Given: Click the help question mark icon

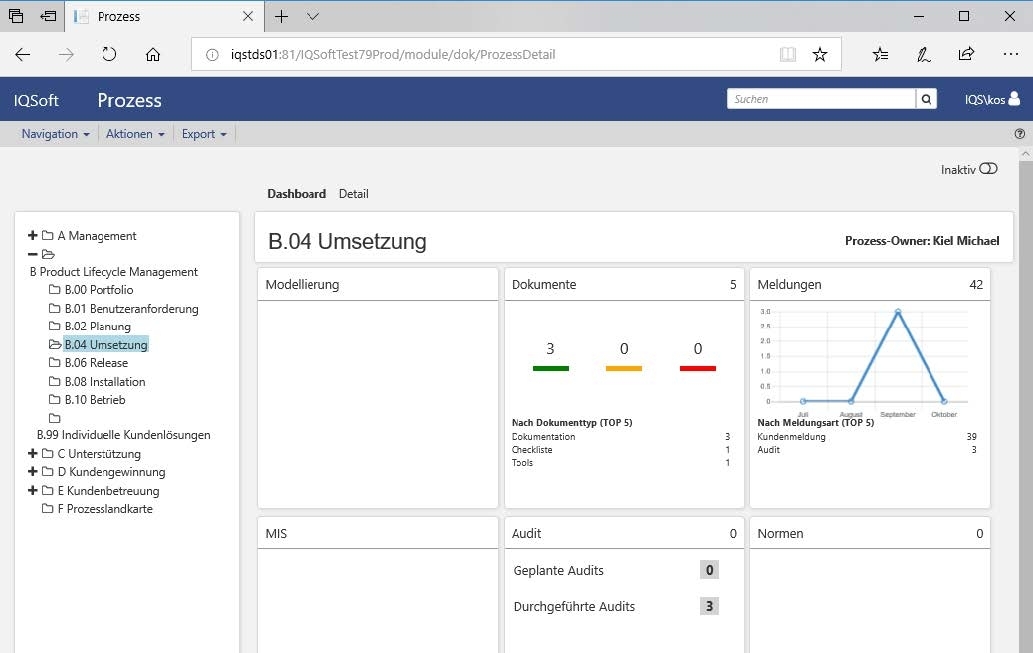Looking at the screenshot, I should click(x=1020, y=134).
